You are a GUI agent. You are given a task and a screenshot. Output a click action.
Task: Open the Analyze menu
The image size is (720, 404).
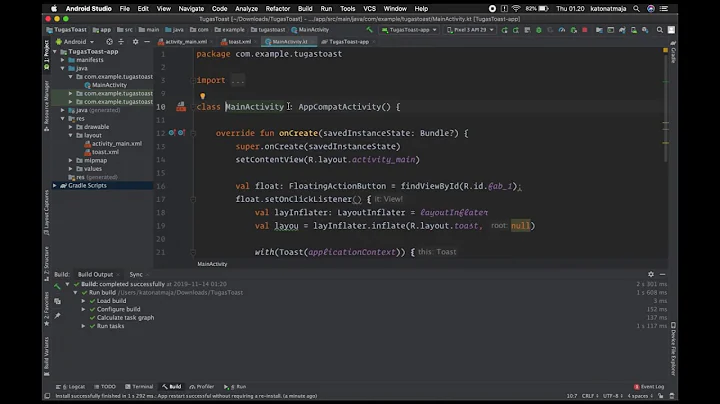pyautogui.click(x=246, y=8)
